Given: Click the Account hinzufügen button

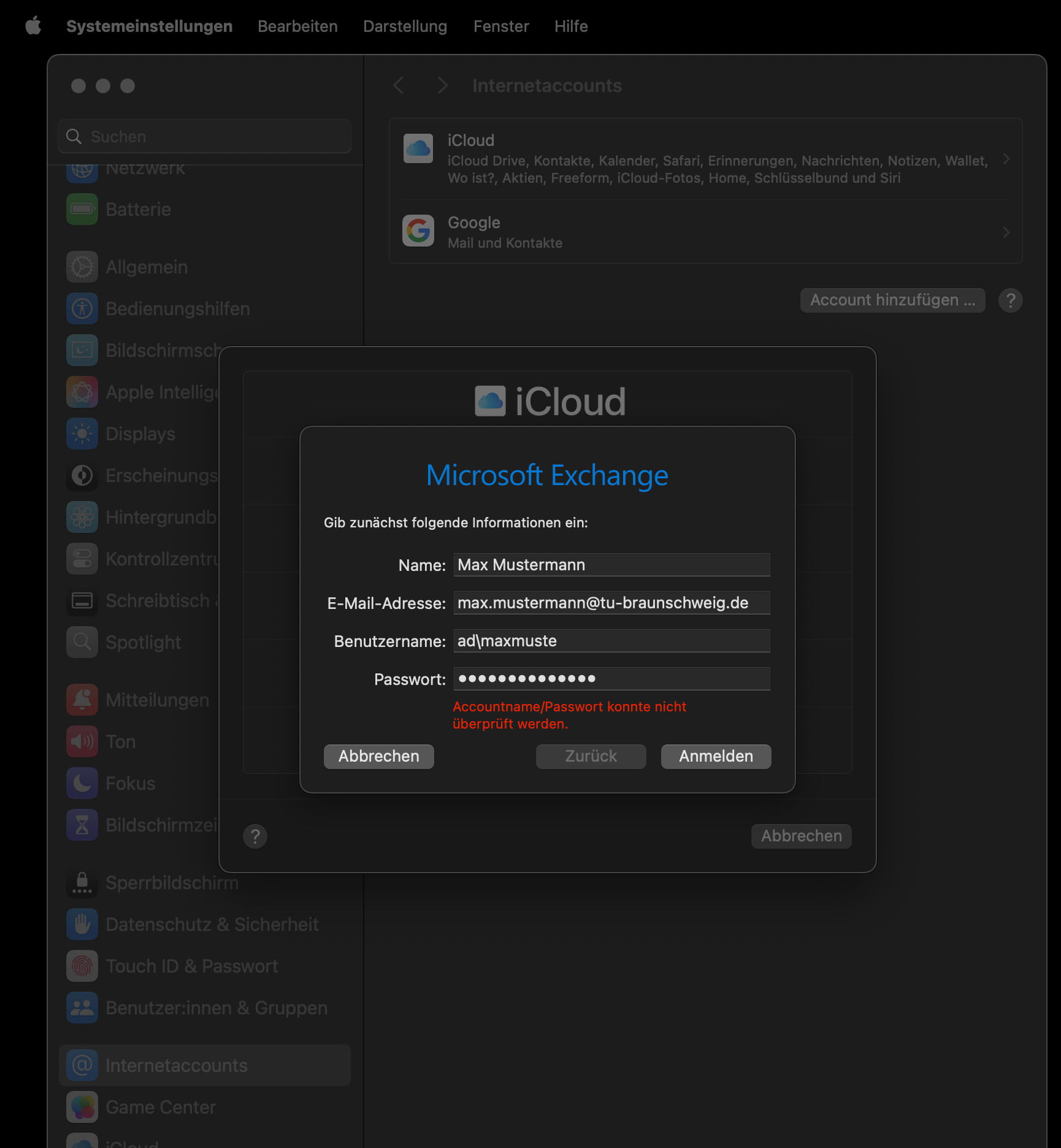Looking at the screenshot, I should (x=892, y=300).
